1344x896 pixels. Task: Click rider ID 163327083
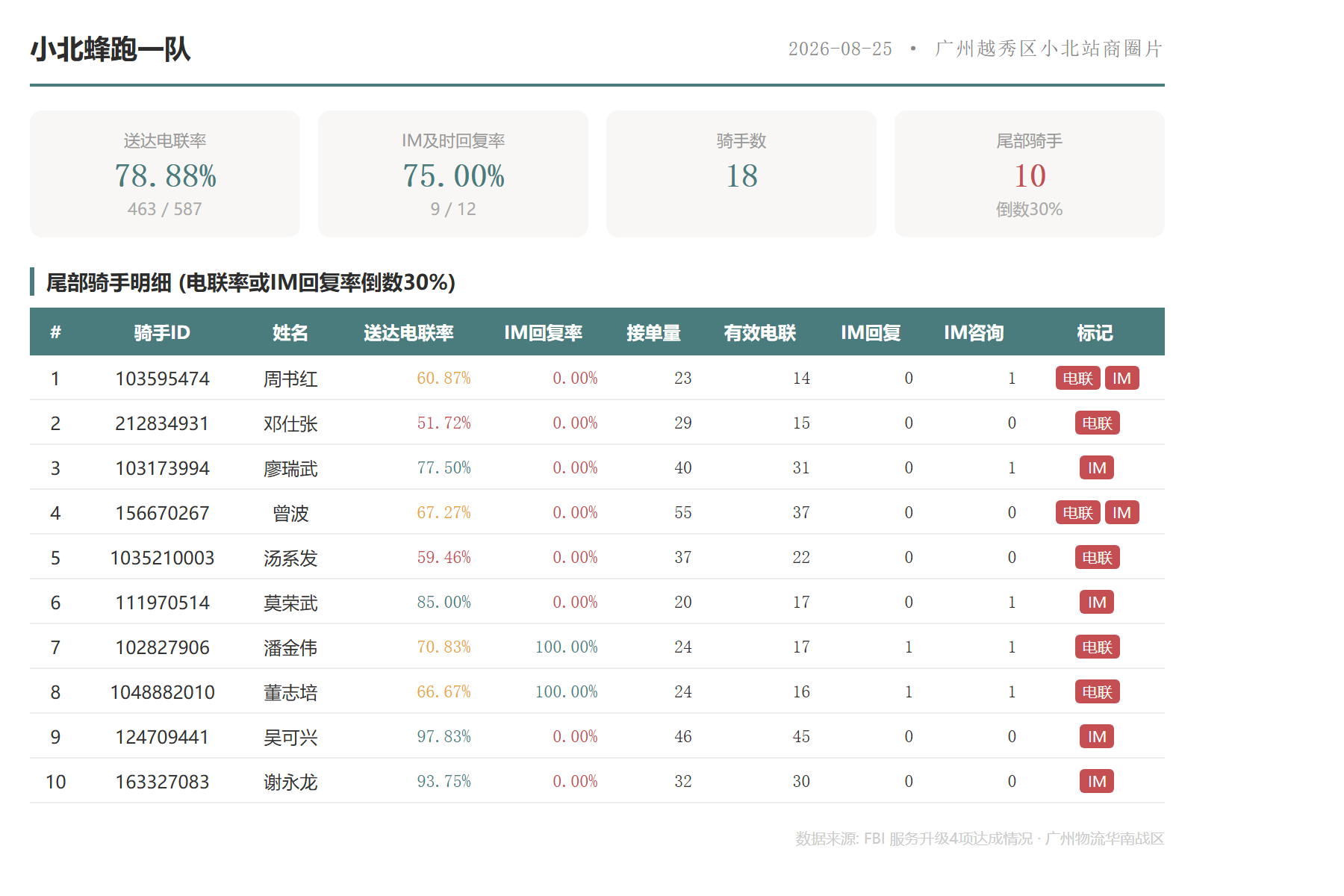pyautogui.click(x=162, y=782)
